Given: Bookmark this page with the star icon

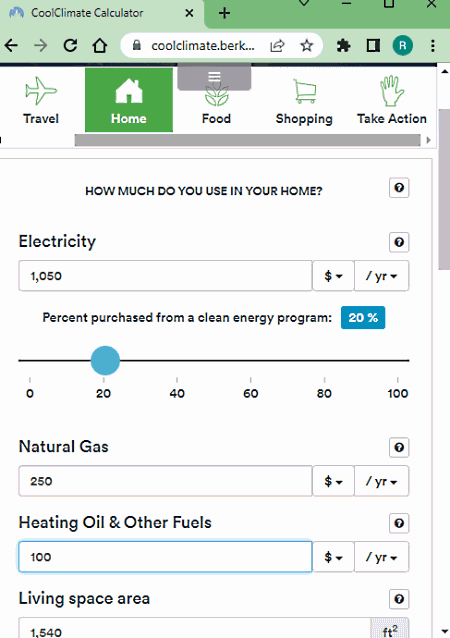Looking at the screenshot, I should coord(307,46).
